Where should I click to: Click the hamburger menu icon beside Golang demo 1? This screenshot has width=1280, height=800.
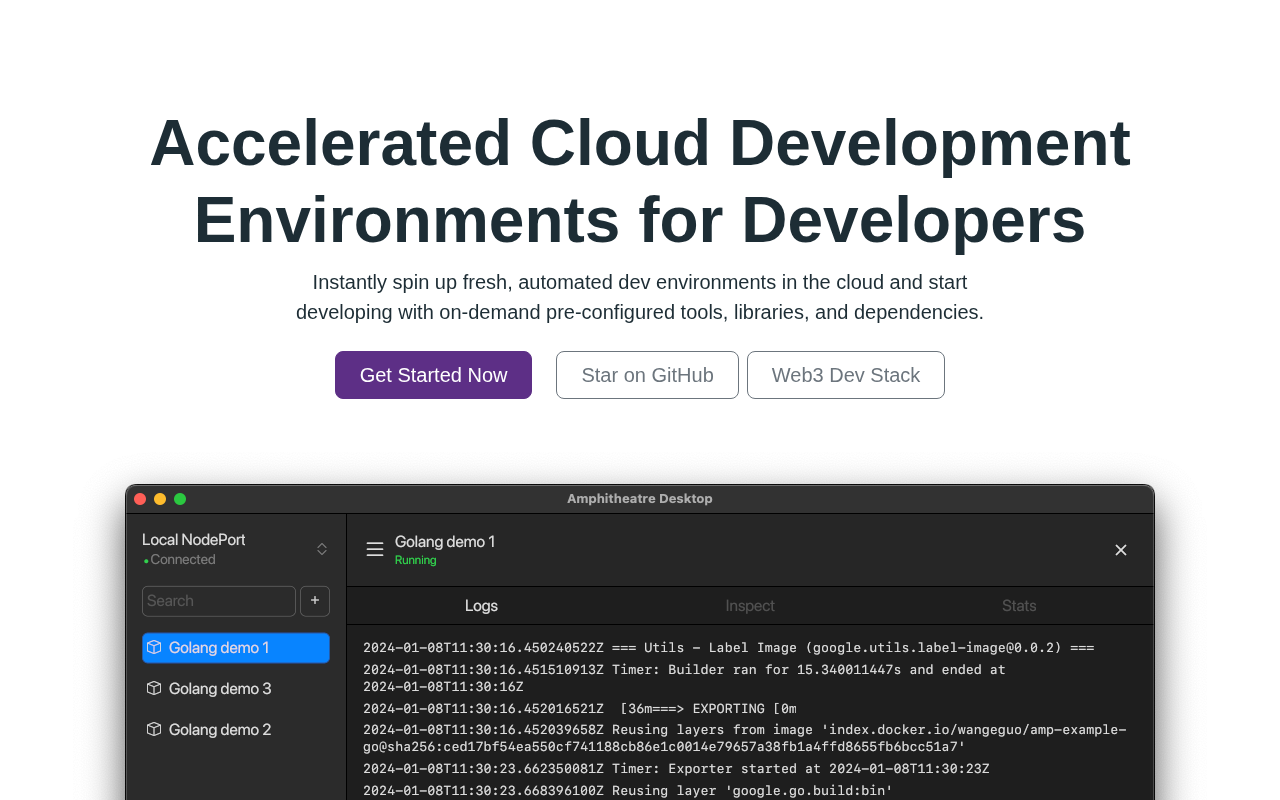pyautogui.click(x=375, y=549)
